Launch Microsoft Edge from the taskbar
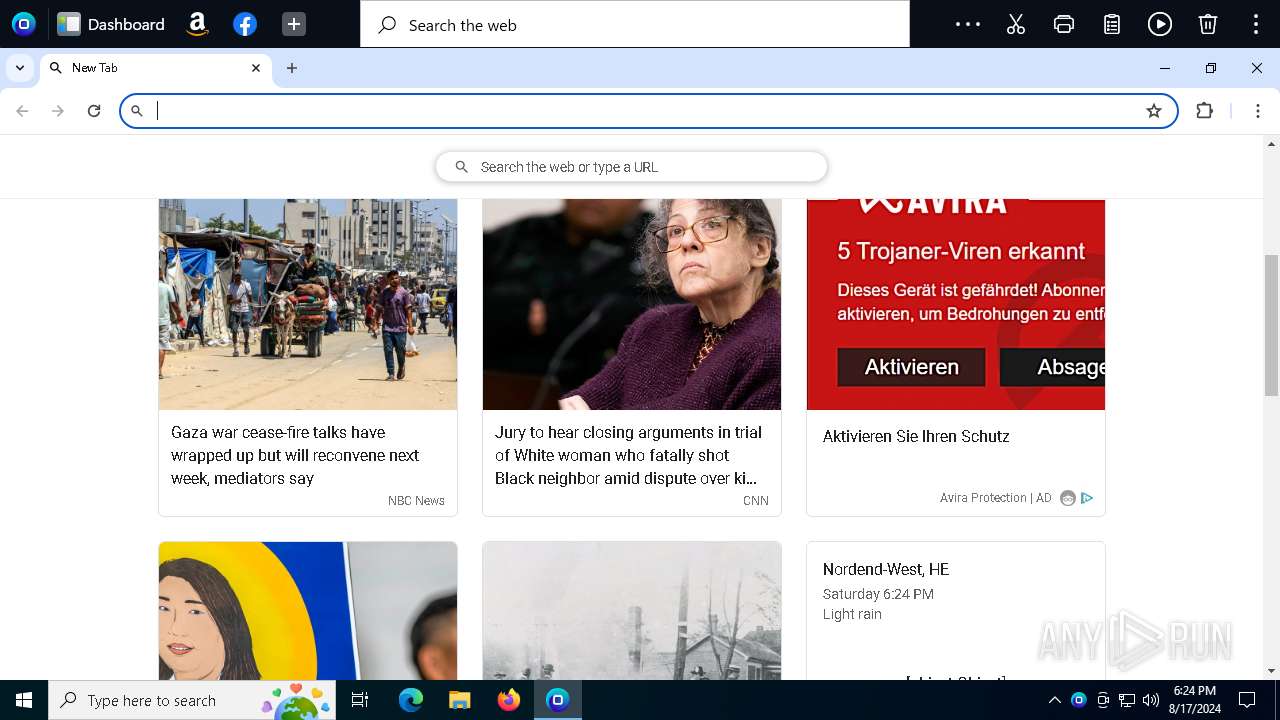 point(411,700)
